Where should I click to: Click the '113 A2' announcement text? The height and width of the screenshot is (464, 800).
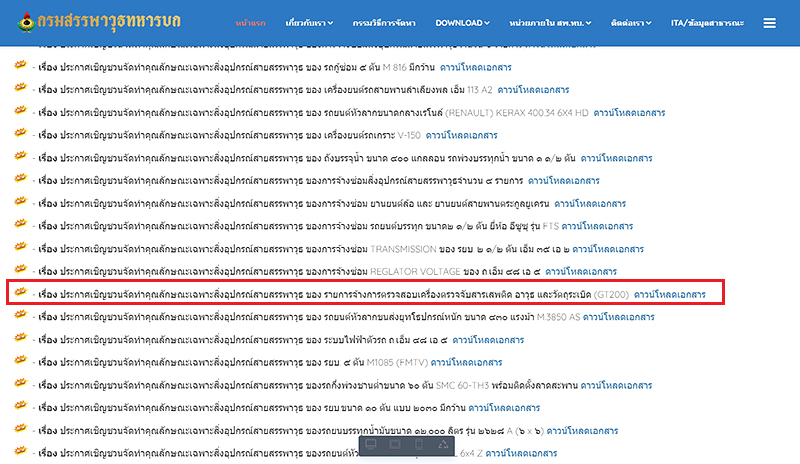480,90
